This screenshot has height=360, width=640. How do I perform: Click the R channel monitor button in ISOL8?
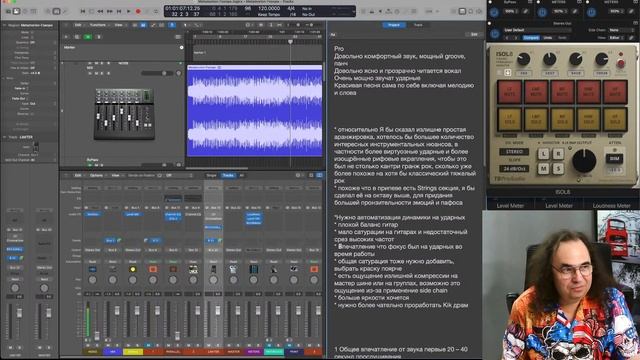click(558, 154)
